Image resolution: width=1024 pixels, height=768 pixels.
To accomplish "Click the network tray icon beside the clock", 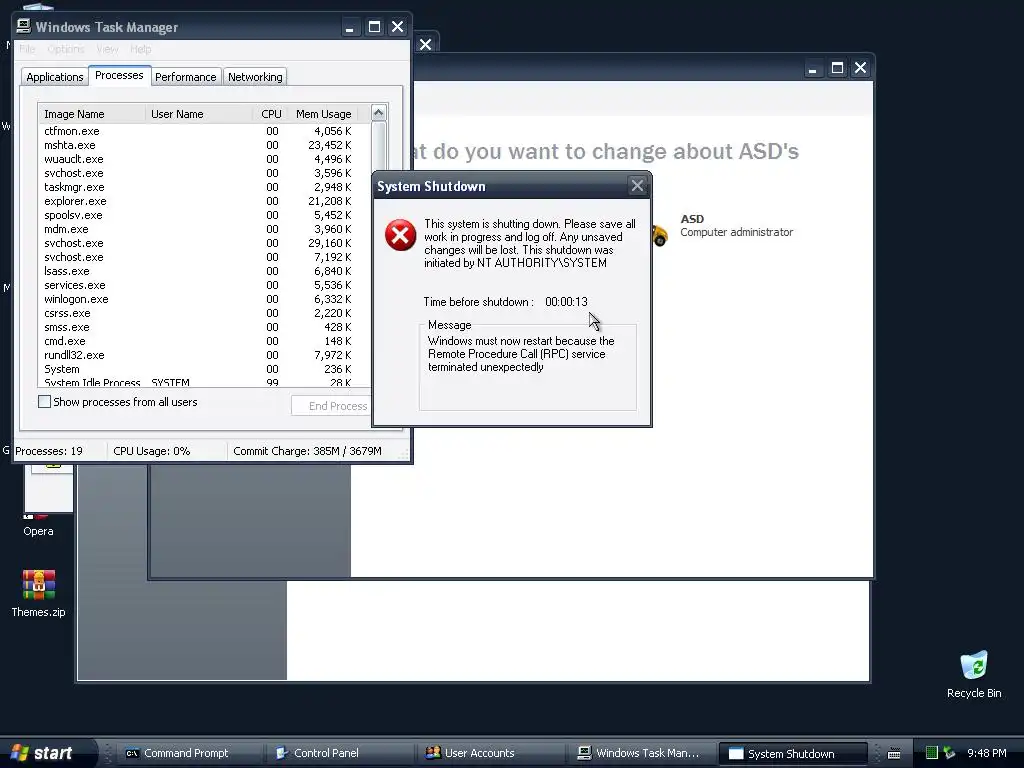I will click(x=950, y=753).
